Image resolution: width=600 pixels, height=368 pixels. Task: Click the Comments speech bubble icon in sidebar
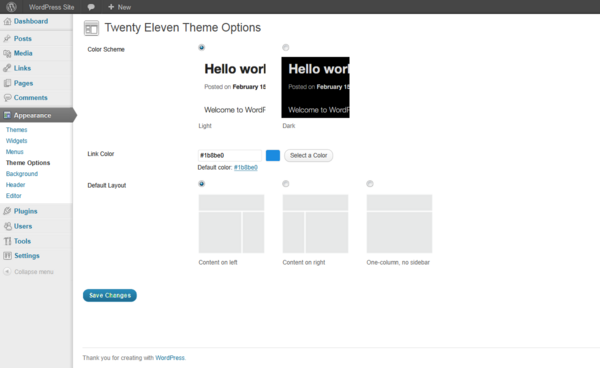pyautogui.click(x=7, y=98)
